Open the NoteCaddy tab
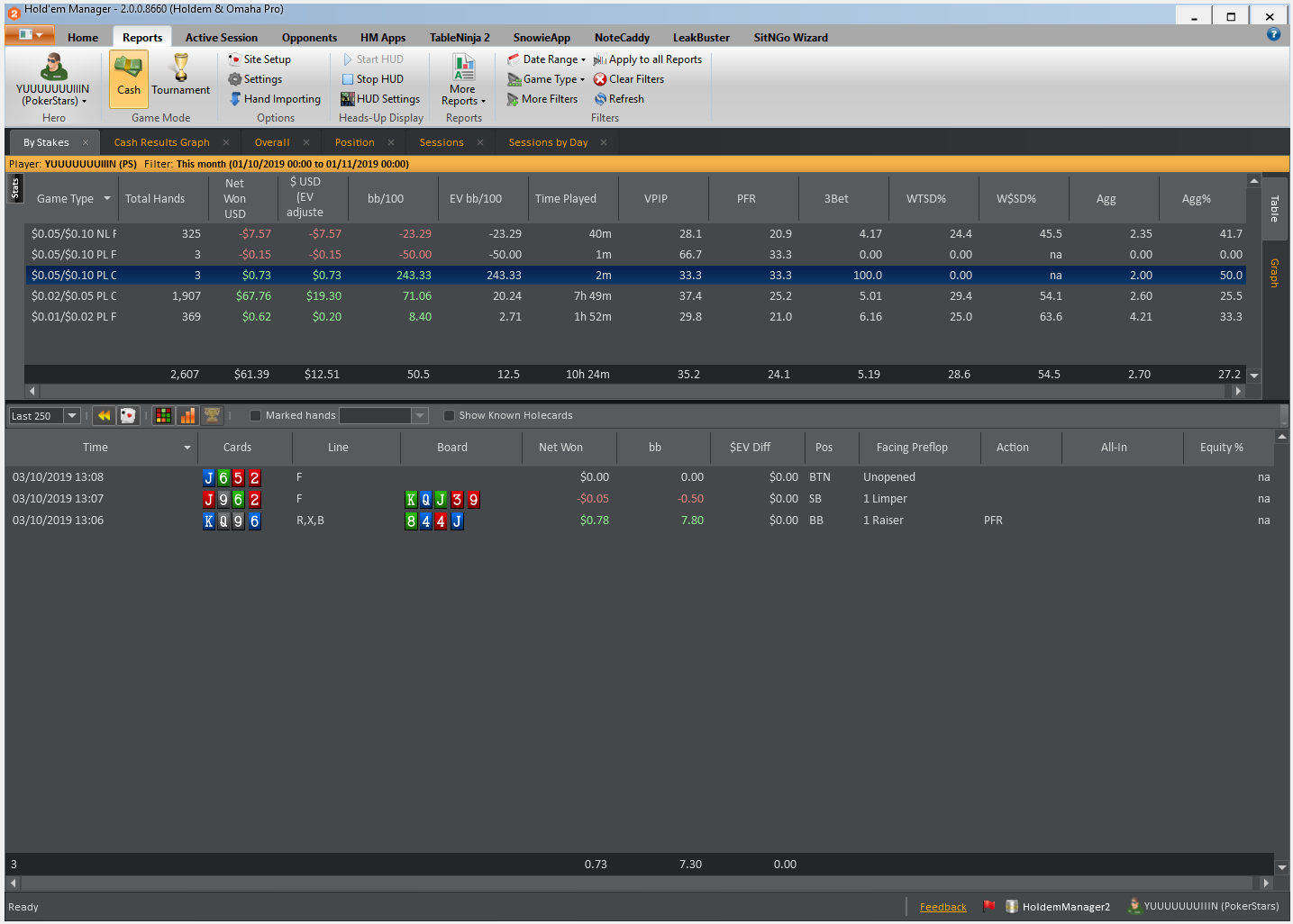 622,38
